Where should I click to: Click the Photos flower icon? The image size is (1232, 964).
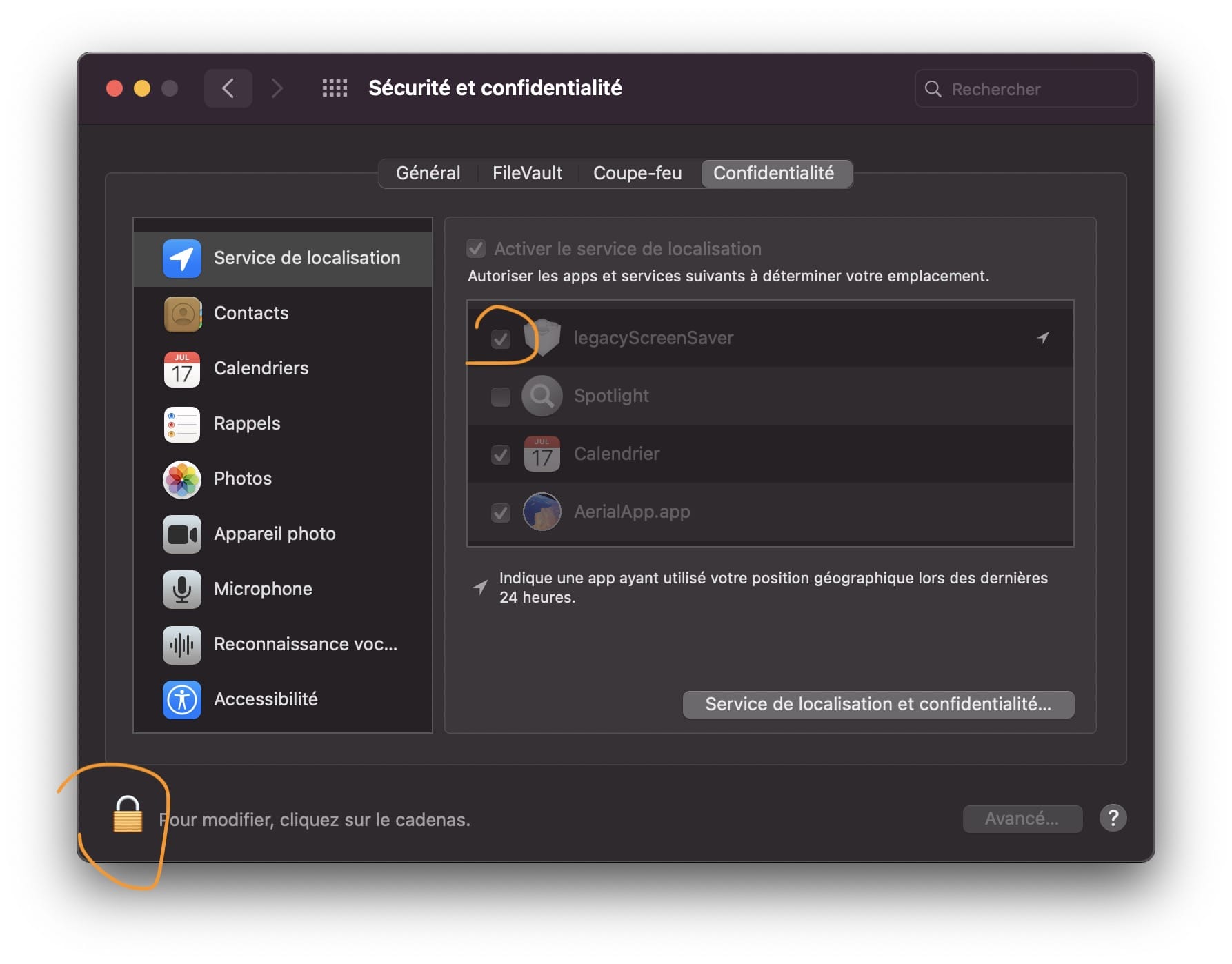click(x=182, y=479)
